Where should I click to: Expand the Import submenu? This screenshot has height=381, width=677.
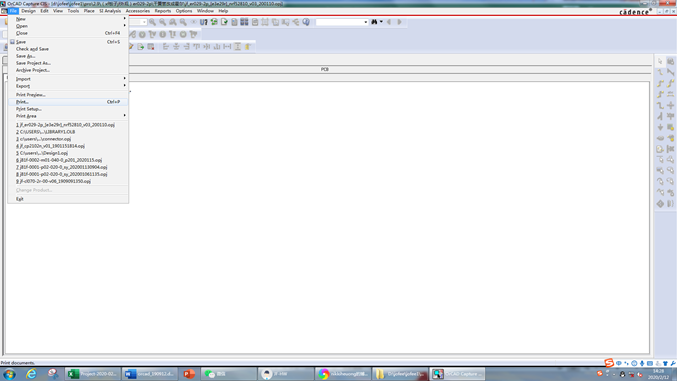click(x=68, y=79)
